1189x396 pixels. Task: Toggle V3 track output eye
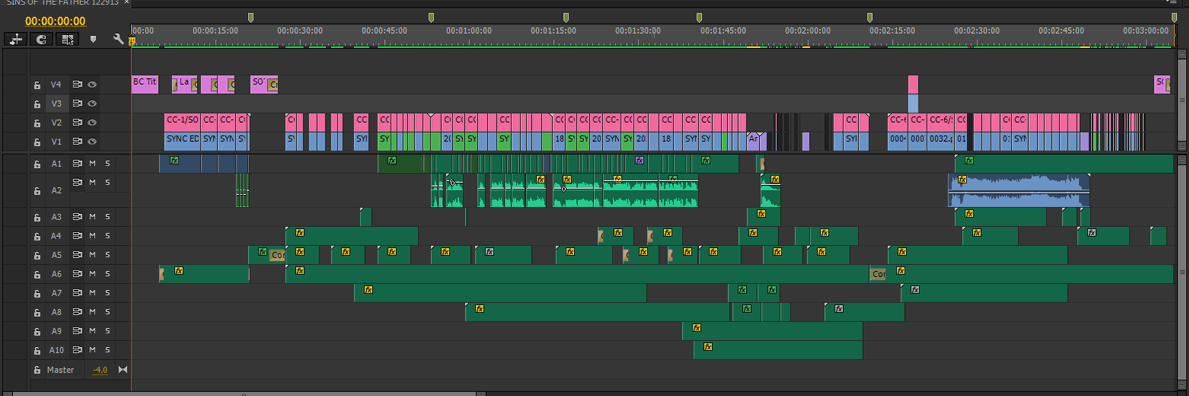[x=92, y=103]
